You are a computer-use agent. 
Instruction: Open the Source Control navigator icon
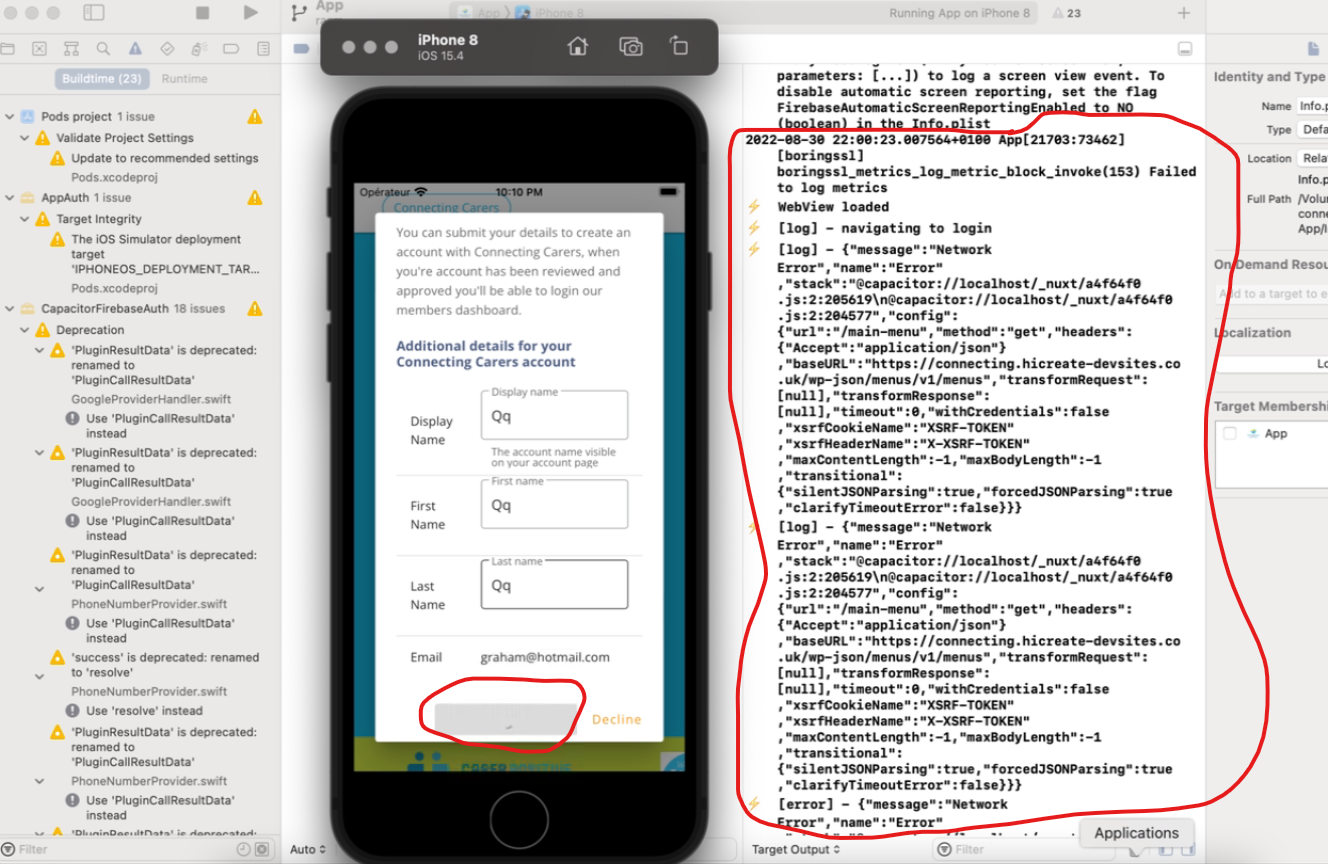point(39,48)
